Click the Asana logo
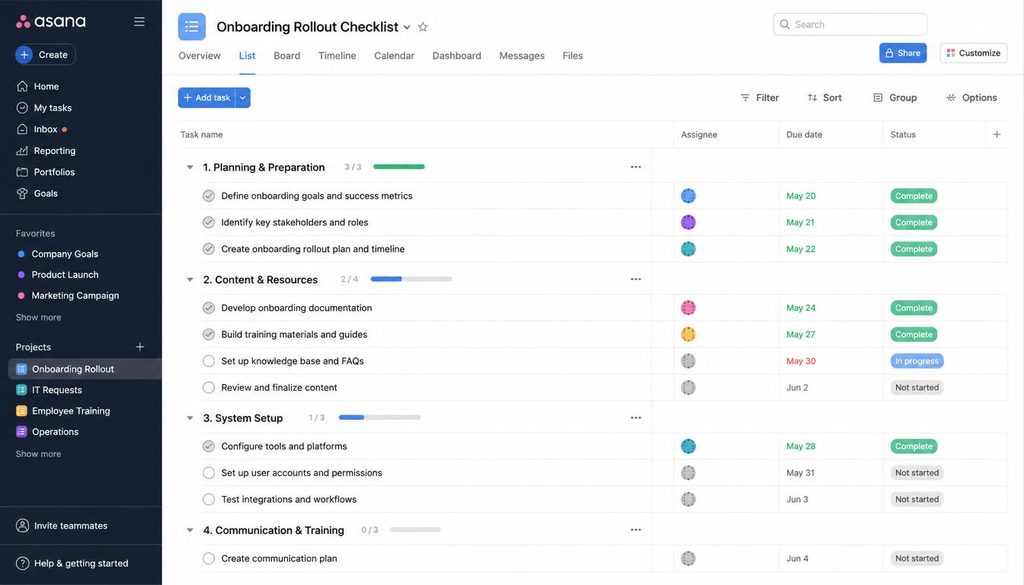The image size is (1024, 585). pyautogui.click(x=51, y=22)
